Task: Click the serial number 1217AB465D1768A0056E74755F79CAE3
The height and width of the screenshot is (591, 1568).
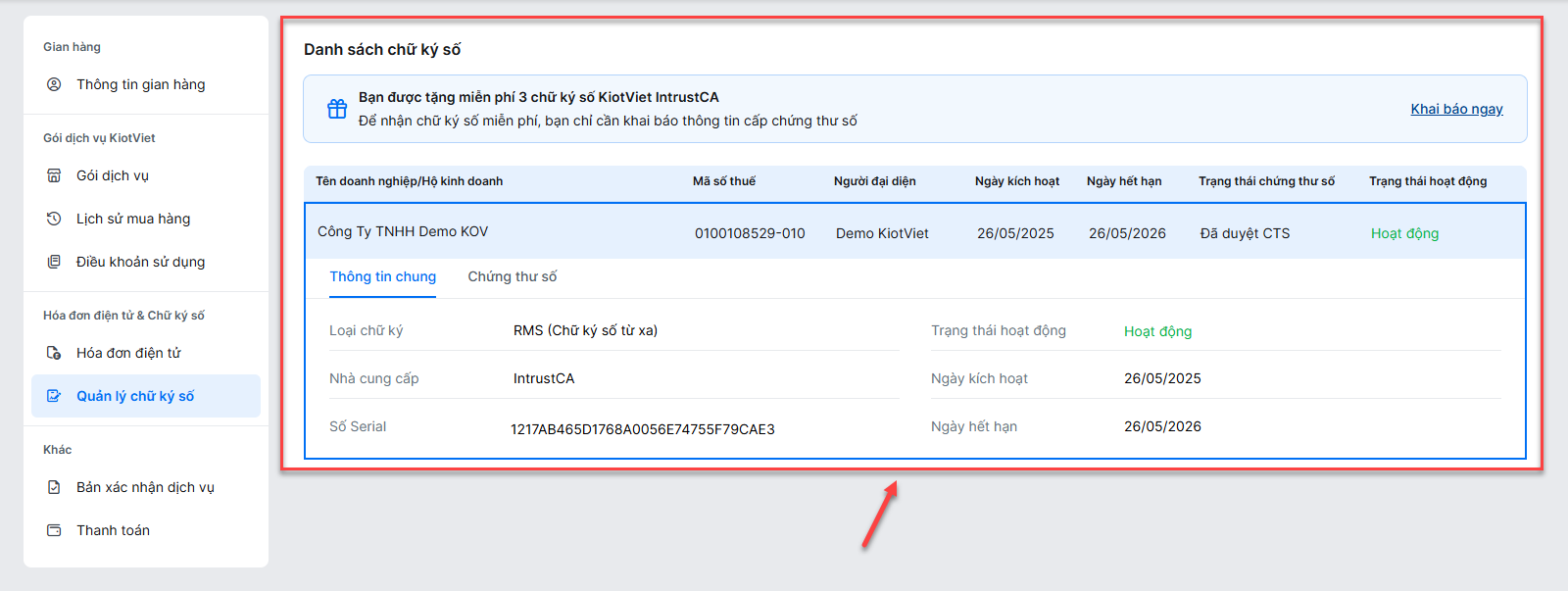Action: (643, 429)
